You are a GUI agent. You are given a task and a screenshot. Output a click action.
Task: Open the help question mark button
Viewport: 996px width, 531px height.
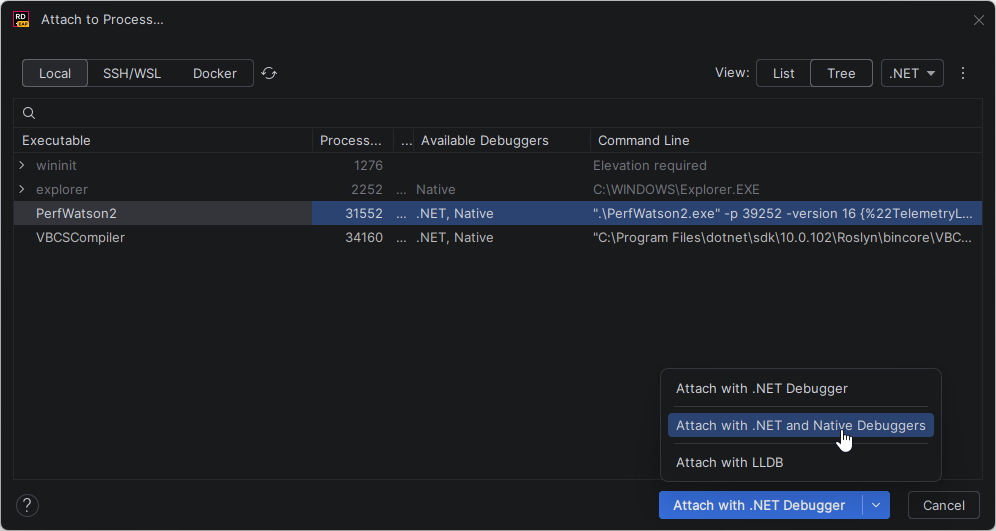(27, 506)
